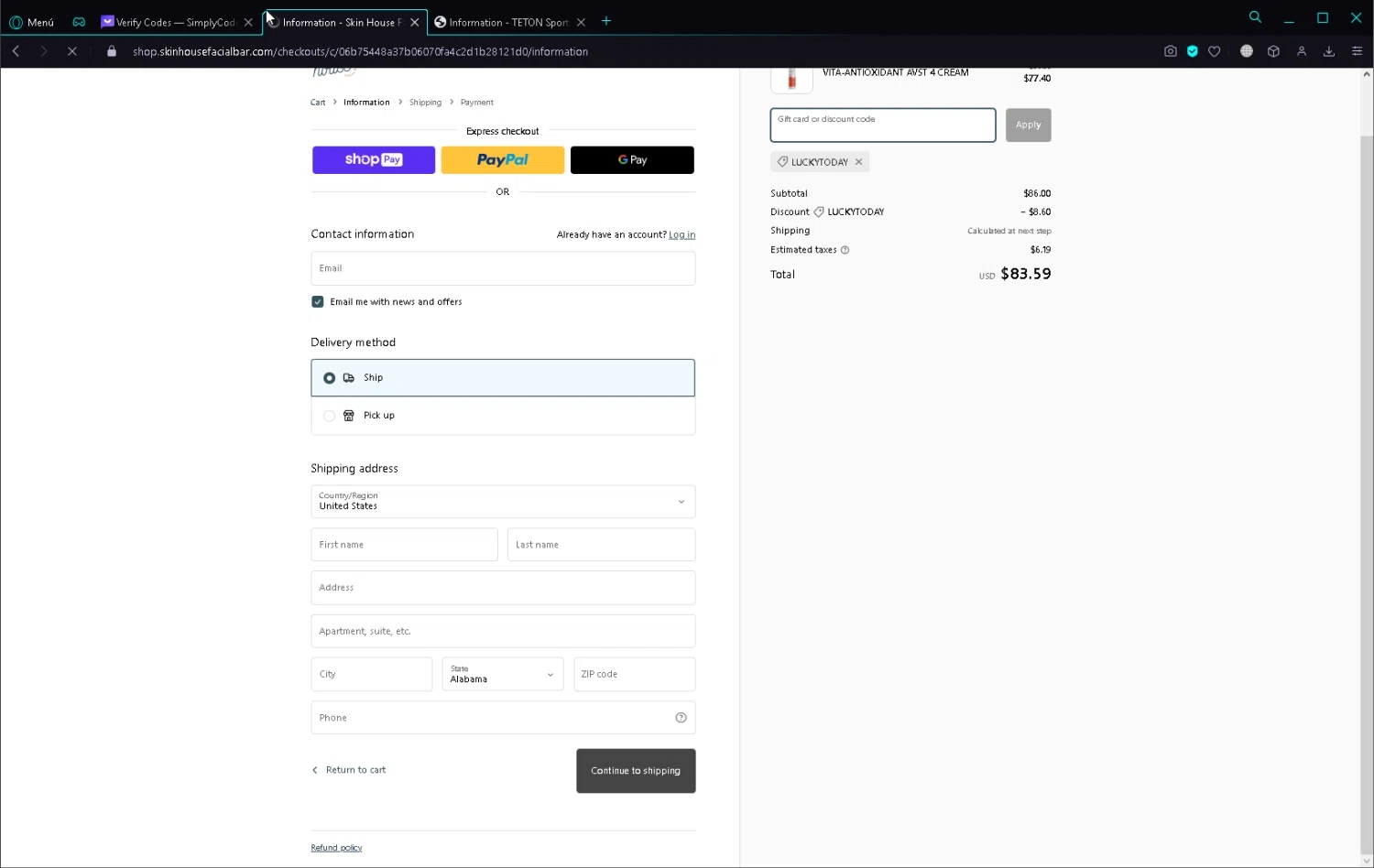
Task: Add page to bookmarks heart icon
Action: point(1214,51)
